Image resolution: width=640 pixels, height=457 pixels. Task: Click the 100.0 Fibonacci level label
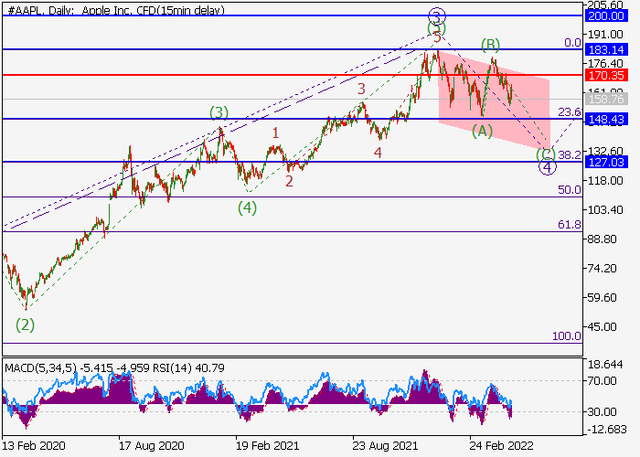(567, 336)
